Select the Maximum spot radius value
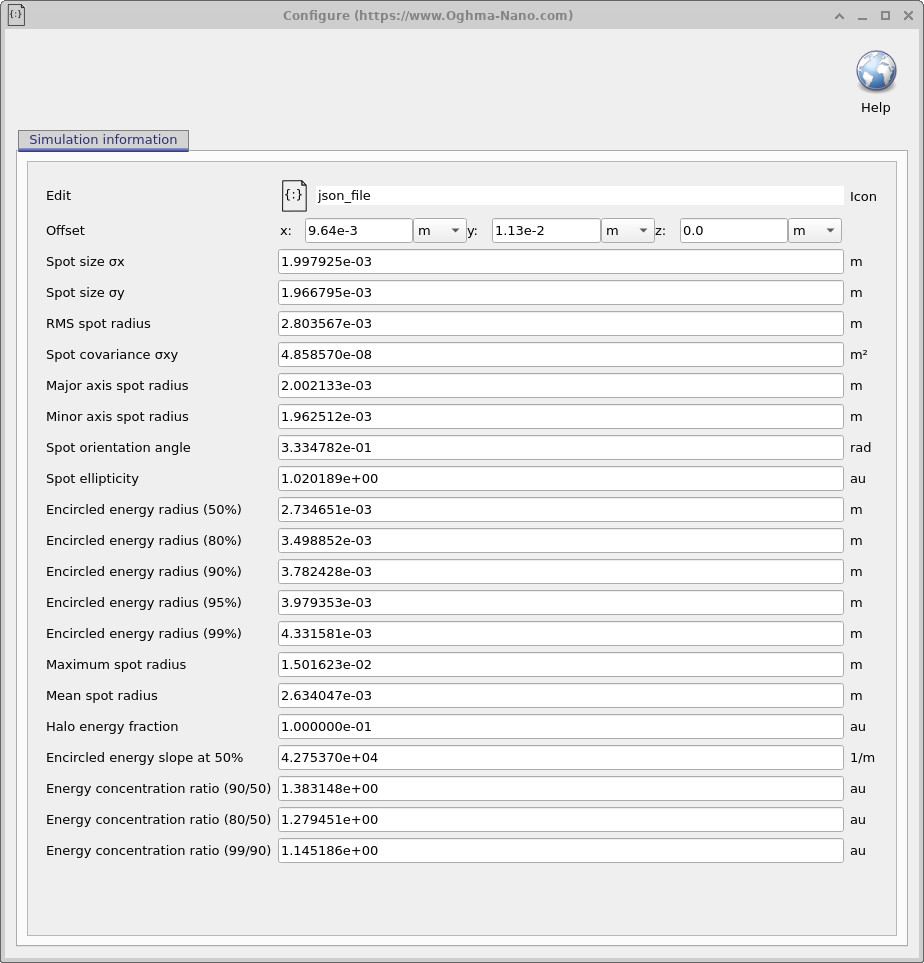 pyautogui.click(x=560, y=664)
